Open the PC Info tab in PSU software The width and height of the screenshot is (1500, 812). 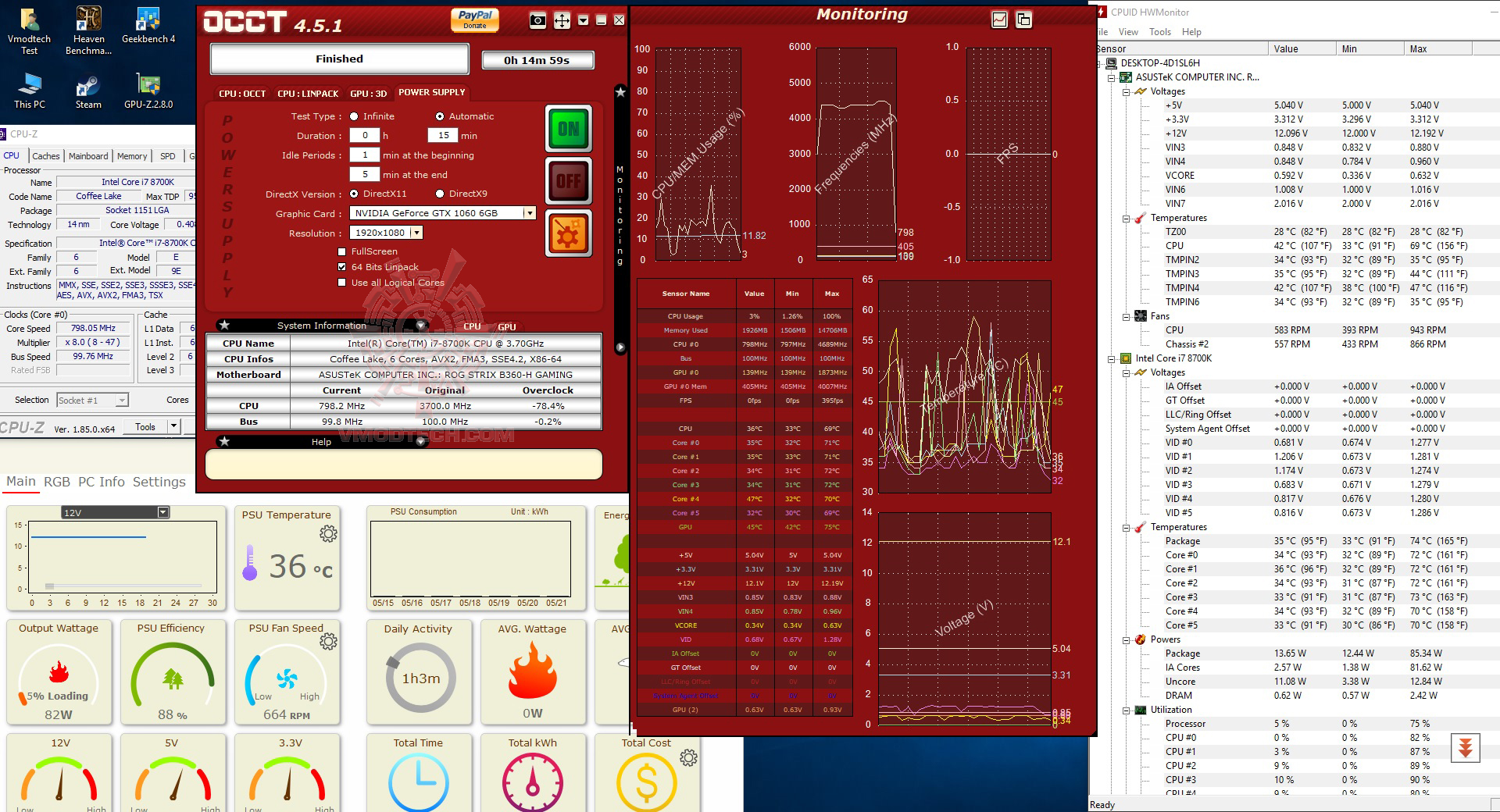pyautogui.click(x=102, y=482)
